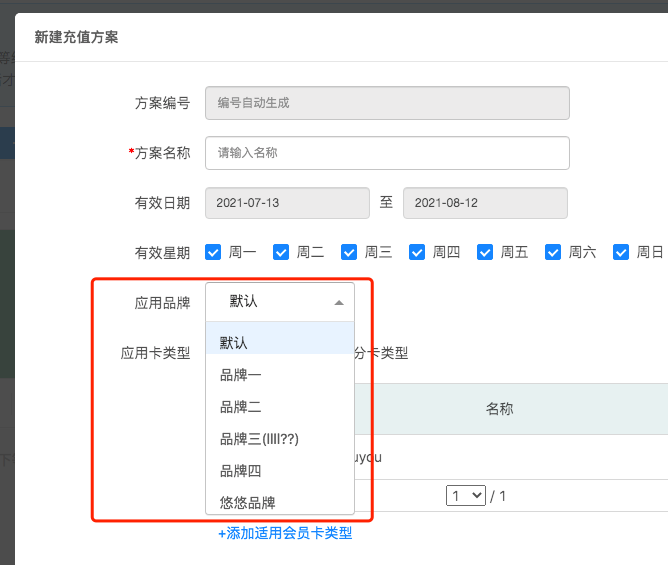
Task: Open the end date 2021-08-12 field
Action: [485, 203]
